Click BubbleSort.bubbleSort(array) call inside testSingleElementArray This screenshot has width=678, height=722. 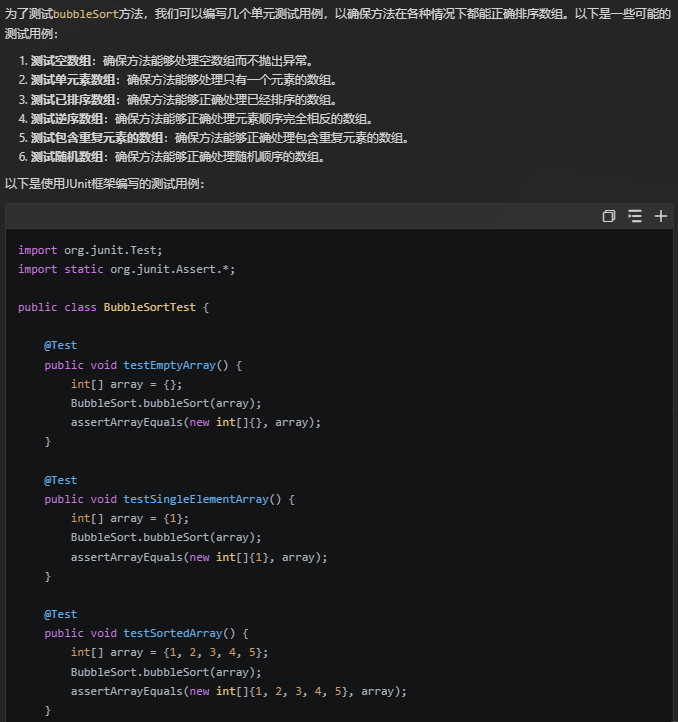[x=166, y=537]
